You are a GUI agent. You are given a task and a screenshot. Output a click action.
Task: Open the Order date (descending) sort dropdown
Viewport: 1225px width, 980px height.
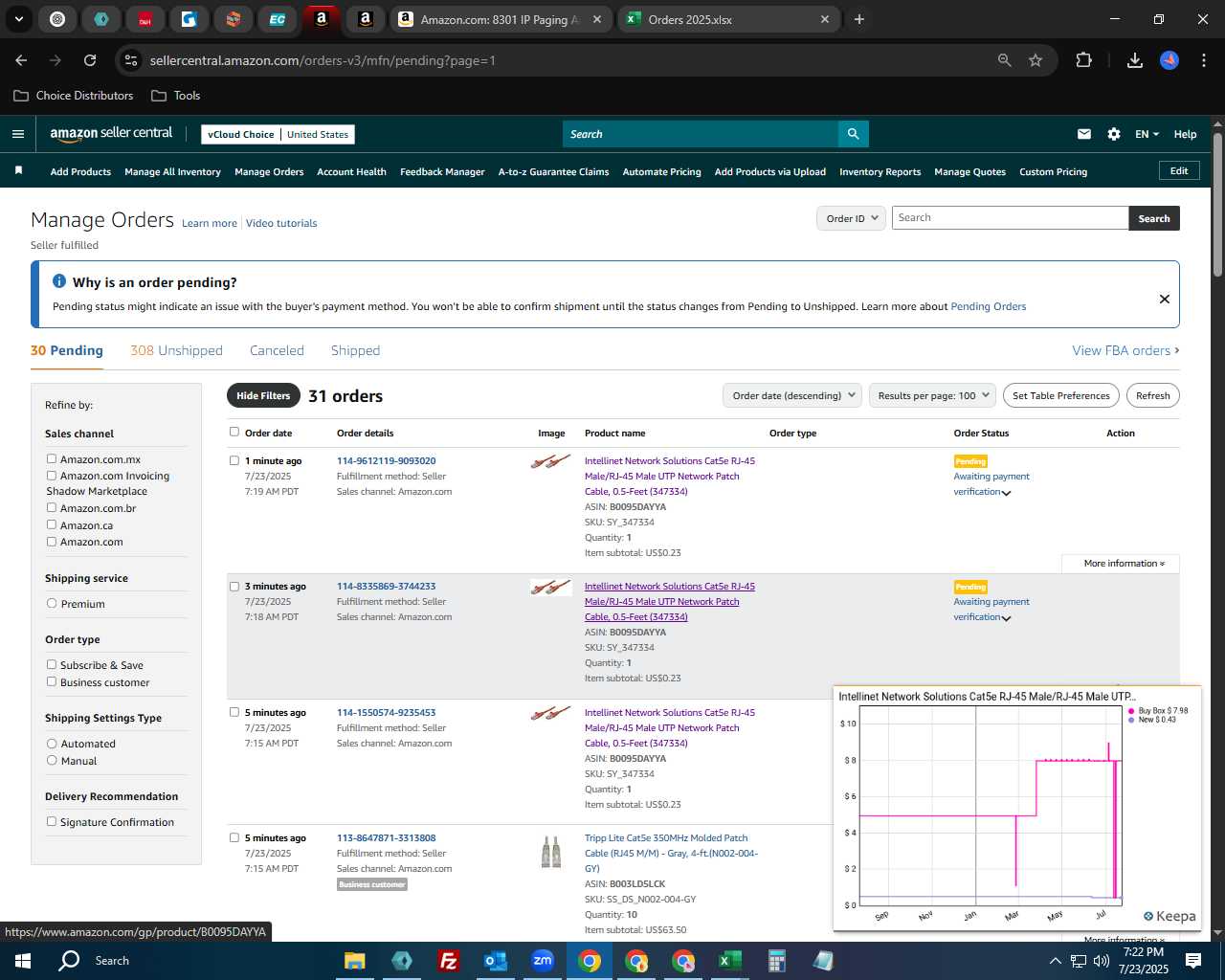[793, 395]
